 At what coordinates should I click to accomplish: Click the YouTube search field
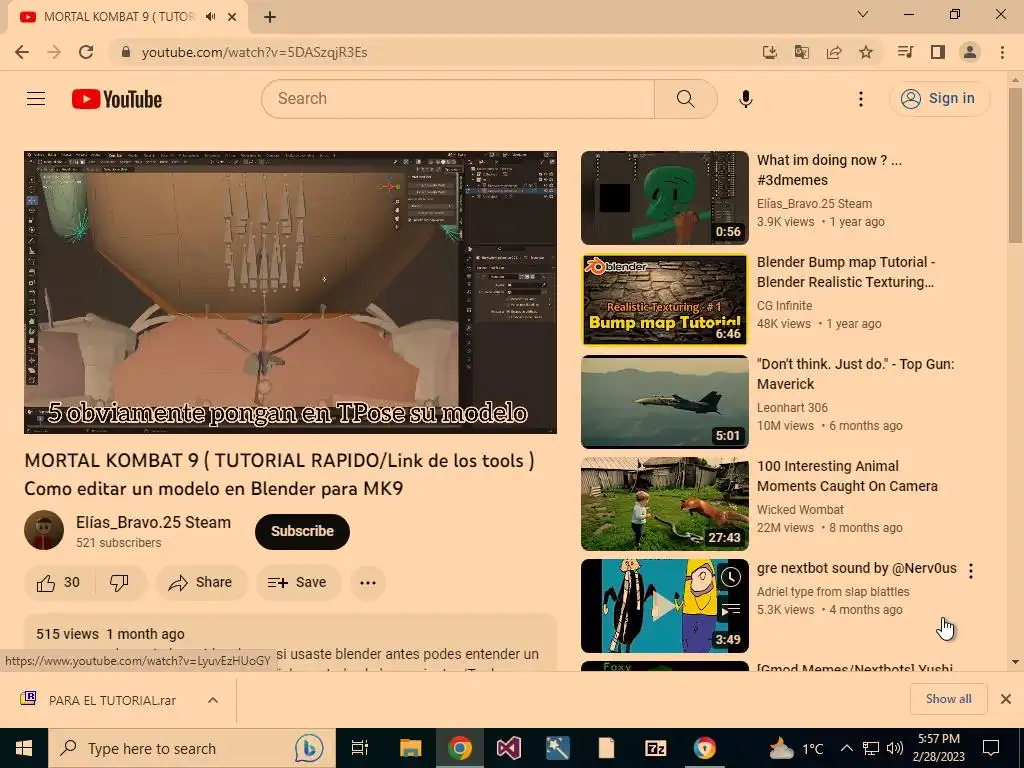coord(458,99)
